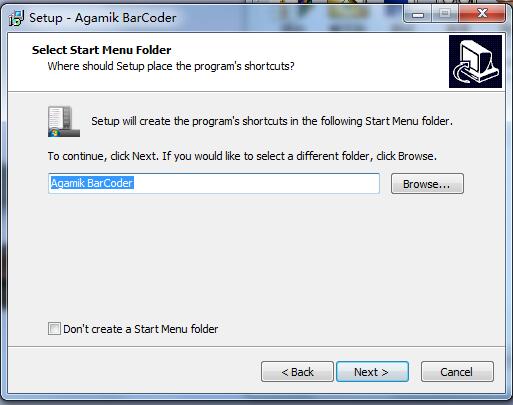Click the "Where should Setup place" subtitle
Image resolution: width=513 pixels, height=405 pixels.
[x=171, y=66]
